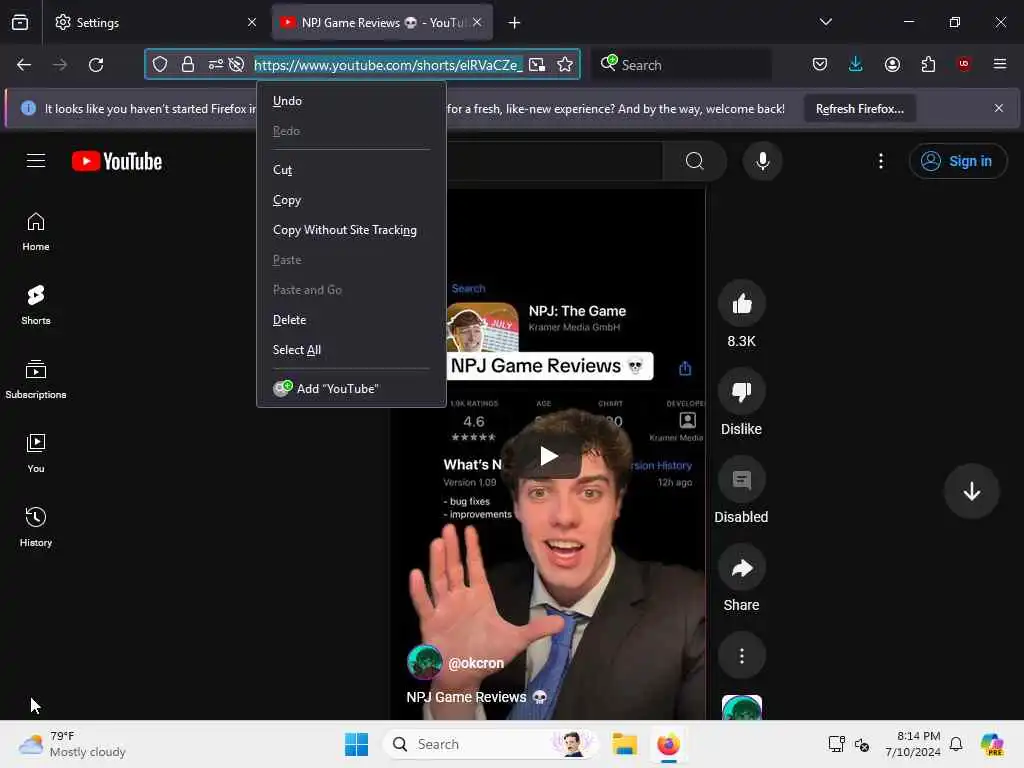Viewport: 1024px width, 768px height.
Task: Close the Settings tab
Action: (251, 22)
